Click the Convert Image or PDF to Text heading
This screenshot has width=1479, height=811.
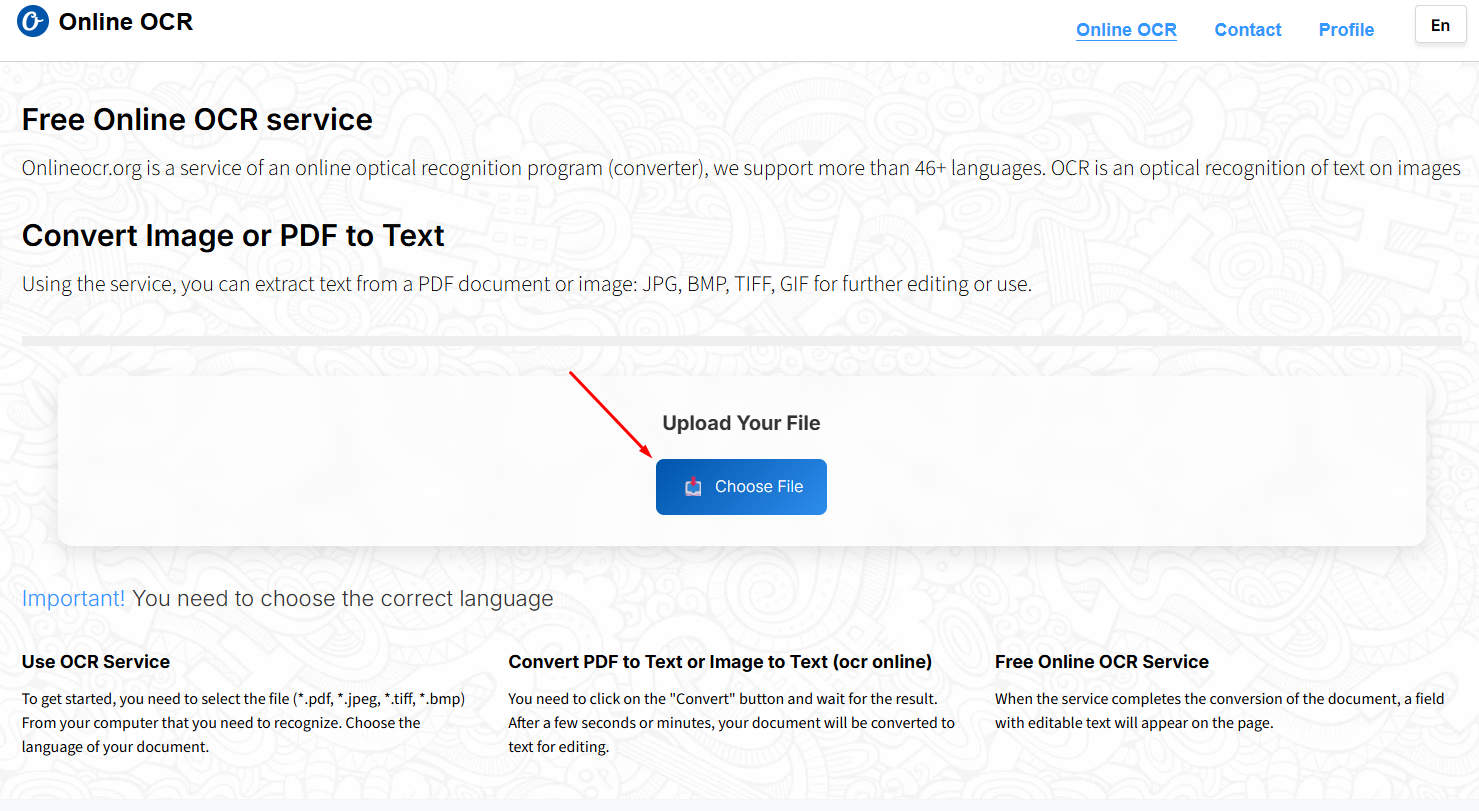[x=233, y=236]
